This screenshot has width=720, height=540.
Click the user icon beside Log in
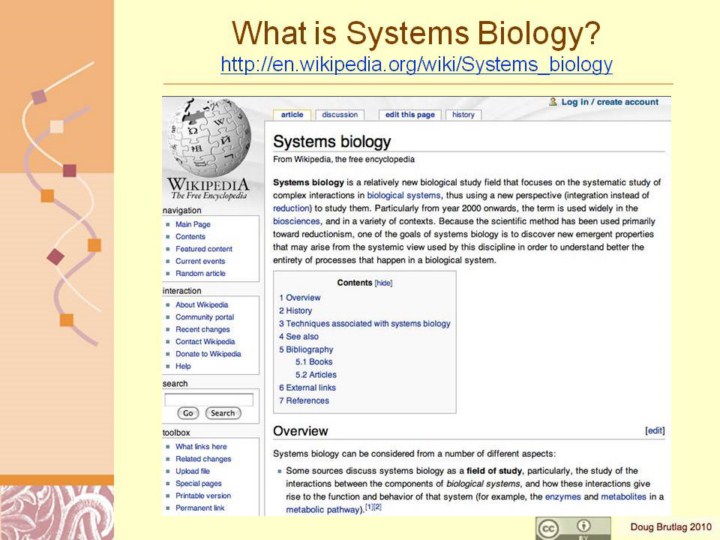pos(552,101)
